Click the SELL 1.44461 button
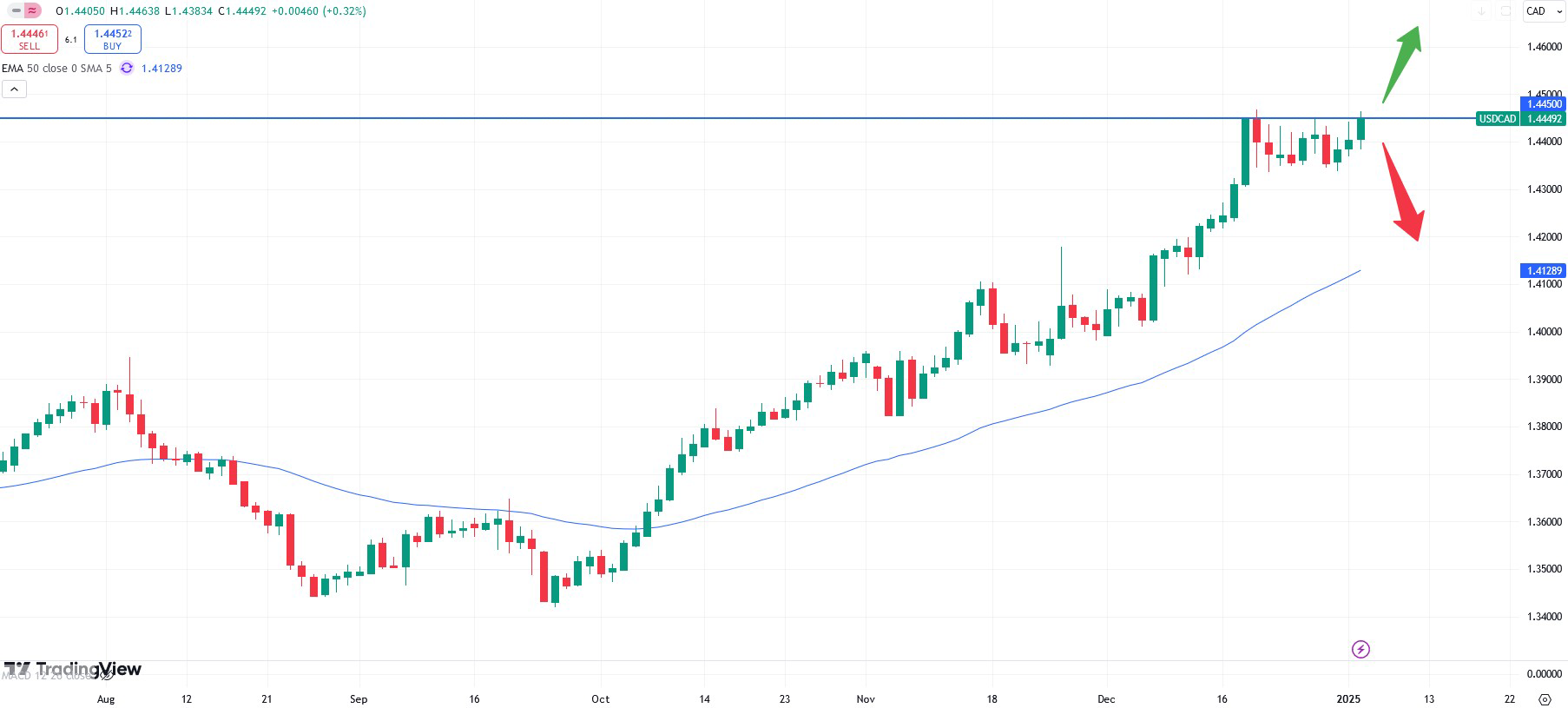The height and width of the screenshot is (708, 1568). 30,39
